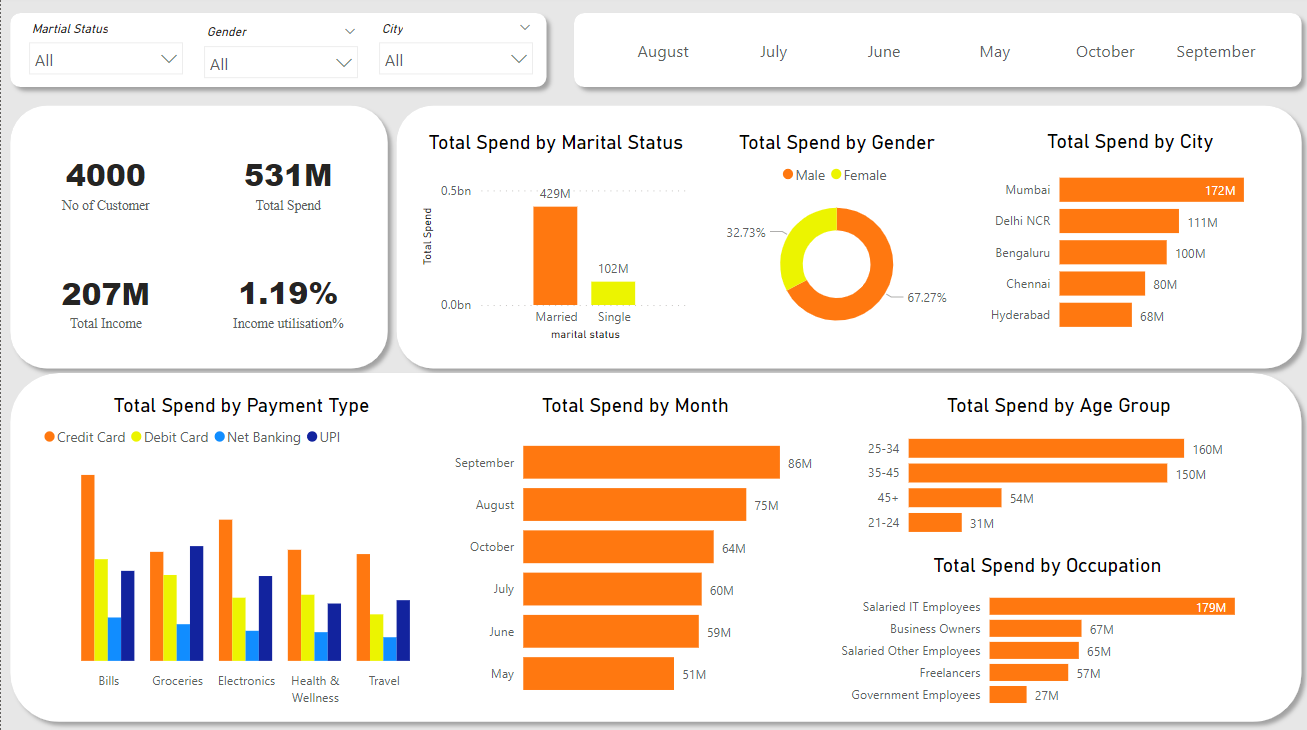Open the City slicer dropdown showing All

tap(455, 60)
